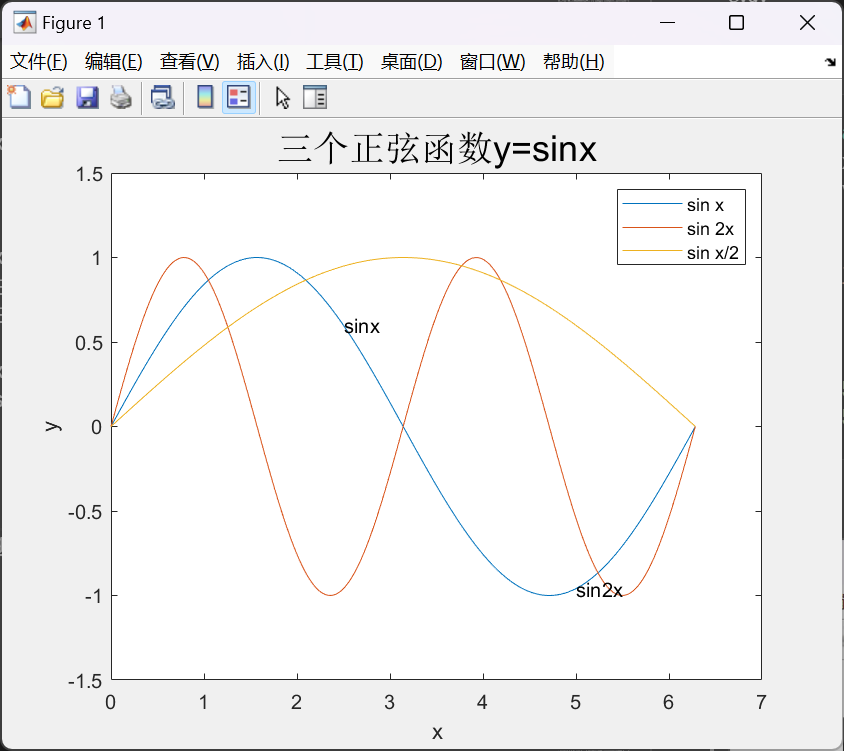Click the 'sinx' text annotation on plot
The image size is (844, 751).
tap(361, 327)
